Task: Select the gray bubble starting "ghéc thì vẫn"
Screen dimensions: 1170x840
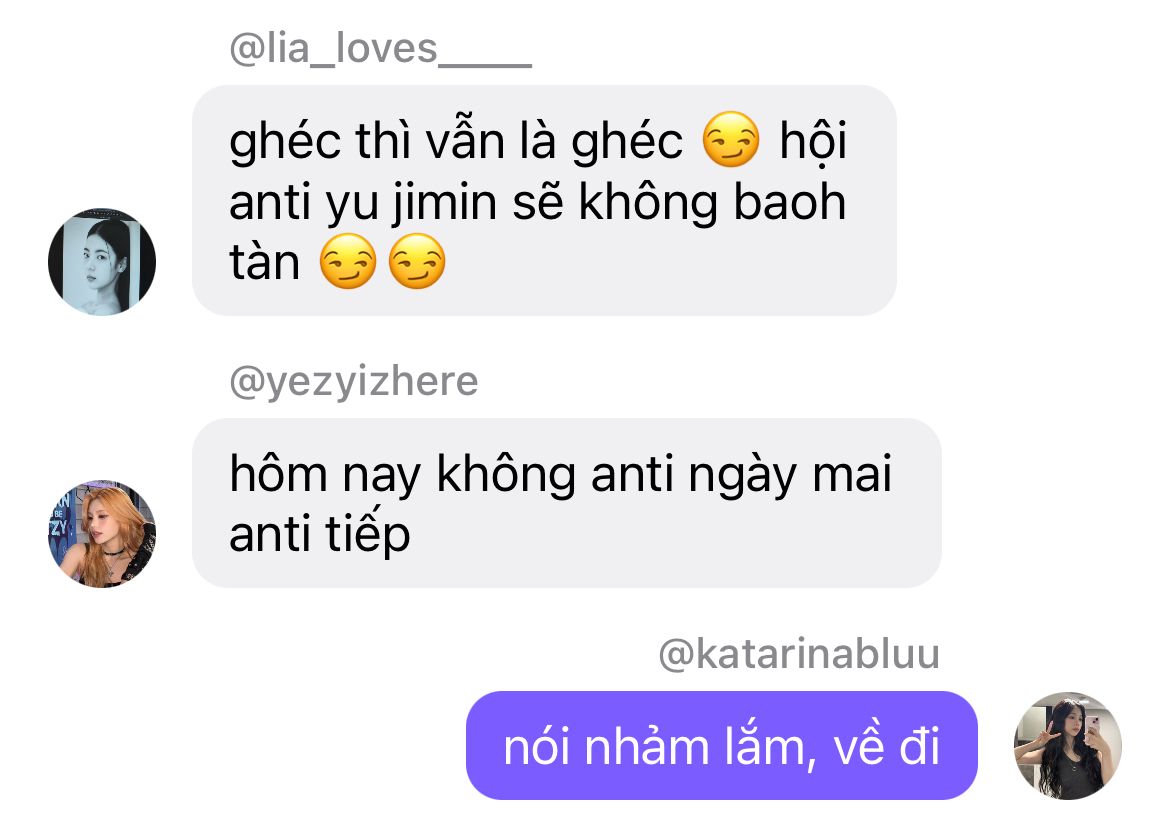Action: [x=544, y=200]
